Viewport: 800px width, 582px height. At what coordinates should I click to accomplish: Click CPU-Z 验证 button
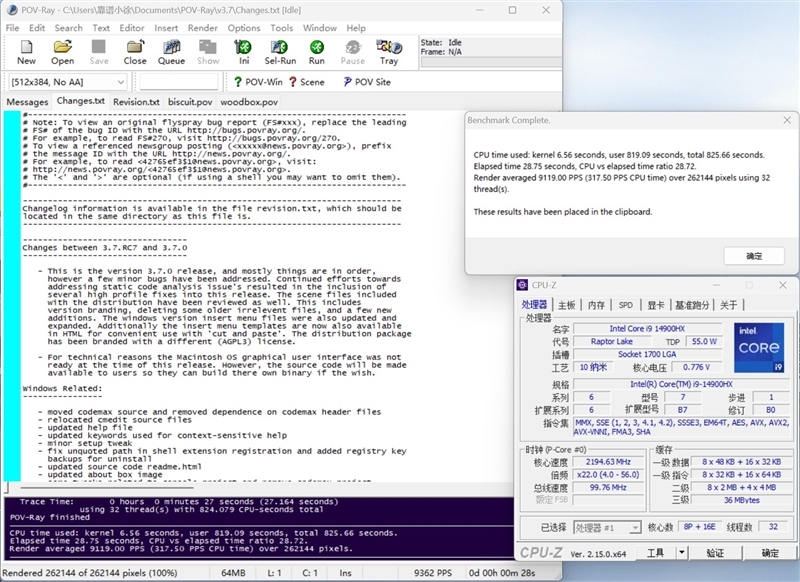click(715, 552)
